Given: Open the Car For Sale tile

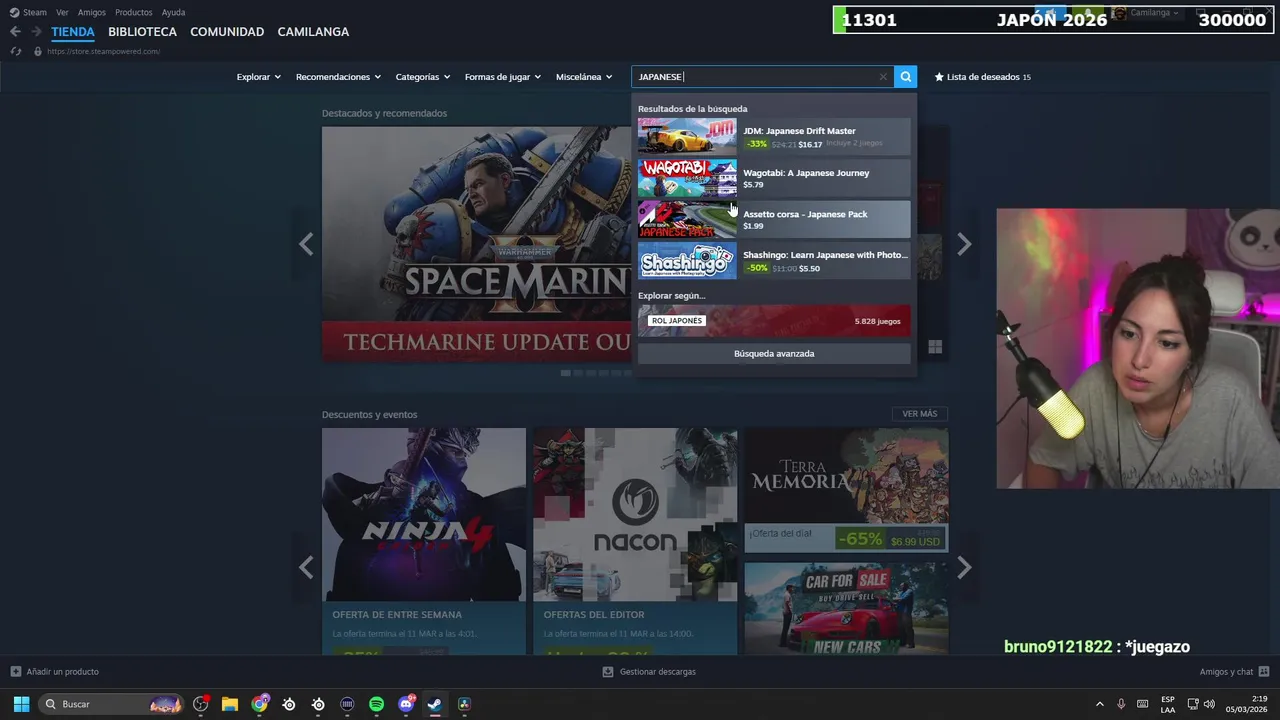Looking at the screenshot, I should tap(846, 608).
